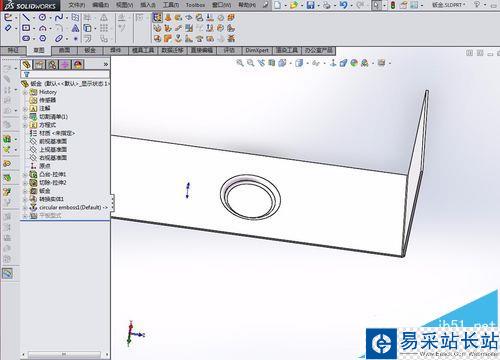Select the Corner Rectangle tool
The image size is (500, 360).
(26, 28)
